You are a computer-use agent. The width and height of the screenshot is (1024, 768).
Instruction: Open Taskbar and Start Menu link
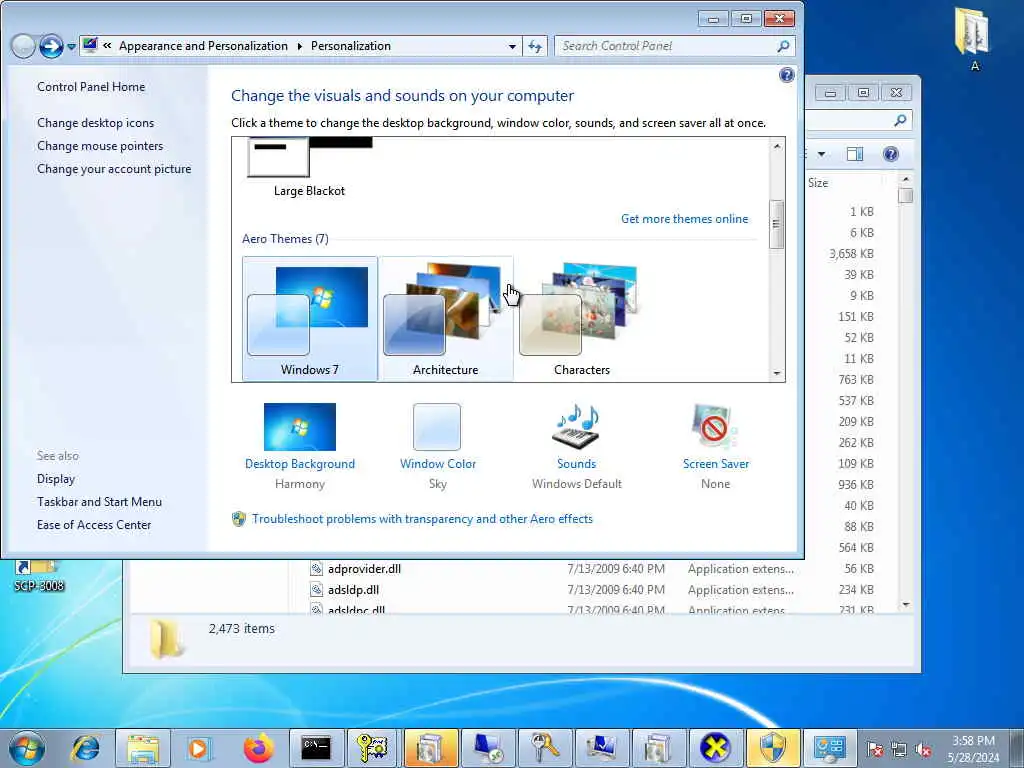pos(99,502)
